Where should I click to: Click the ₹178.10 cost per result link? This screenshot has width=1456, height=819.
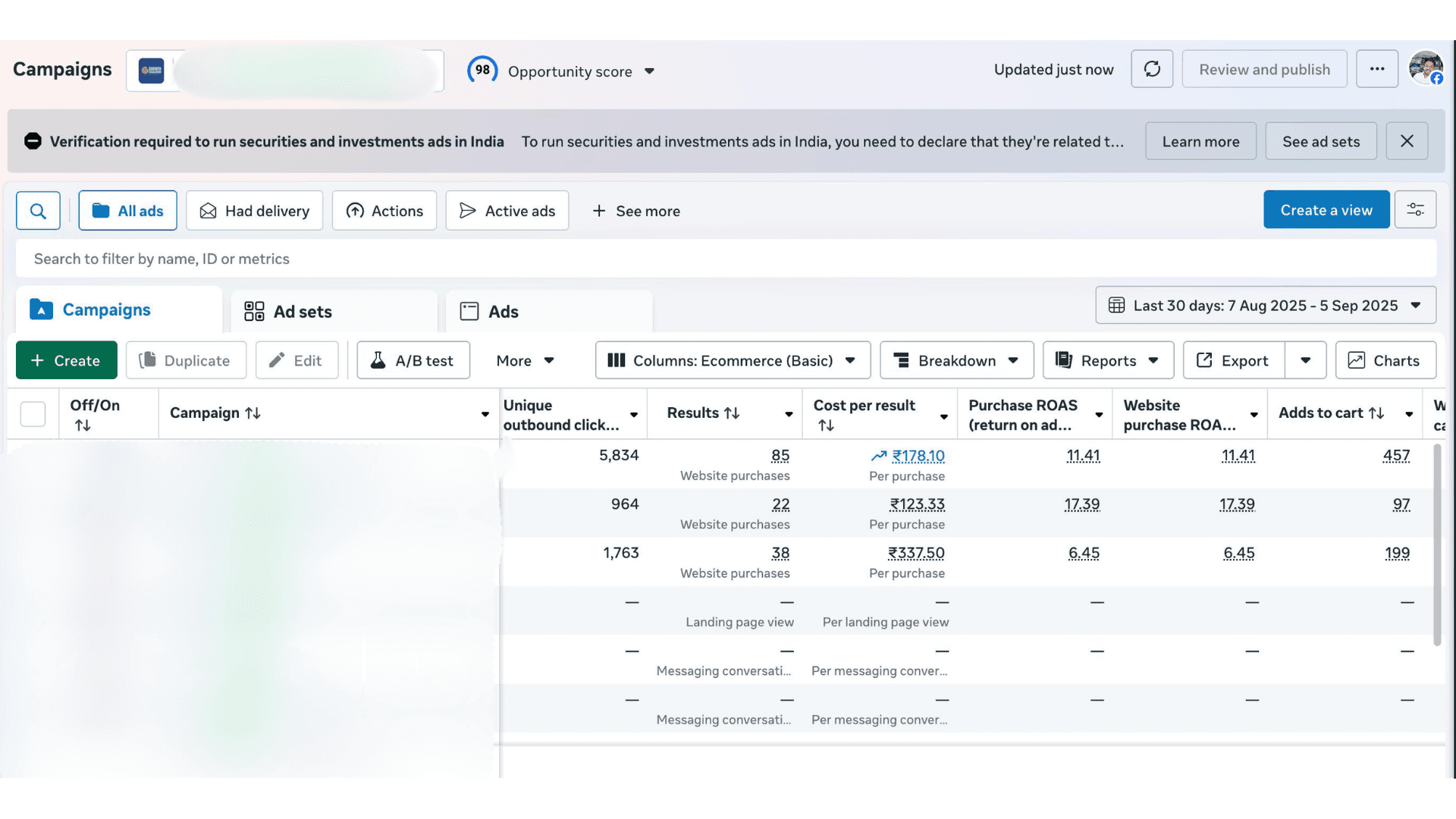click(918, 456)
